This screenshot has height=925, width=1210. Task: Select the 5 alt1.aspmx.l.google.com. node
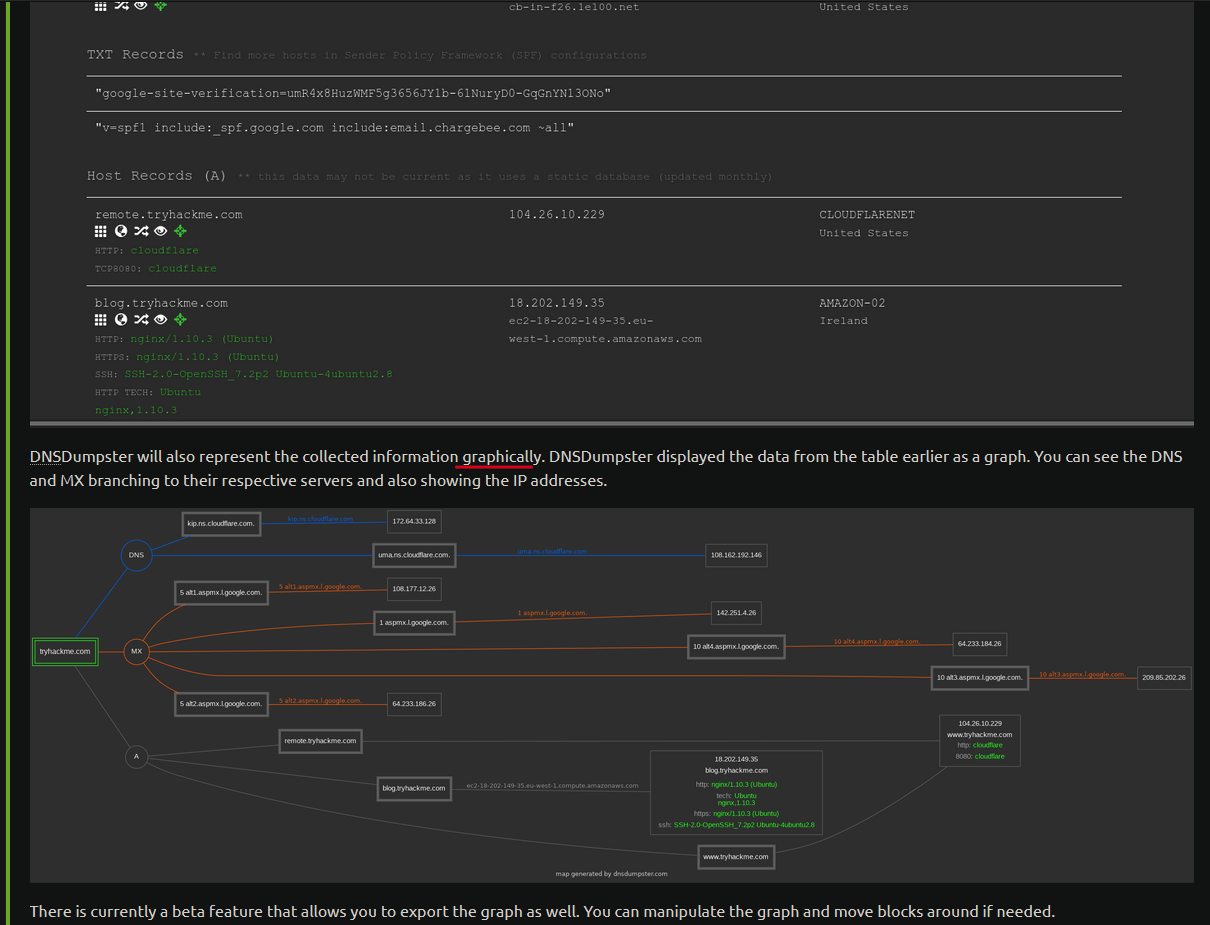(x=221, y=592)
